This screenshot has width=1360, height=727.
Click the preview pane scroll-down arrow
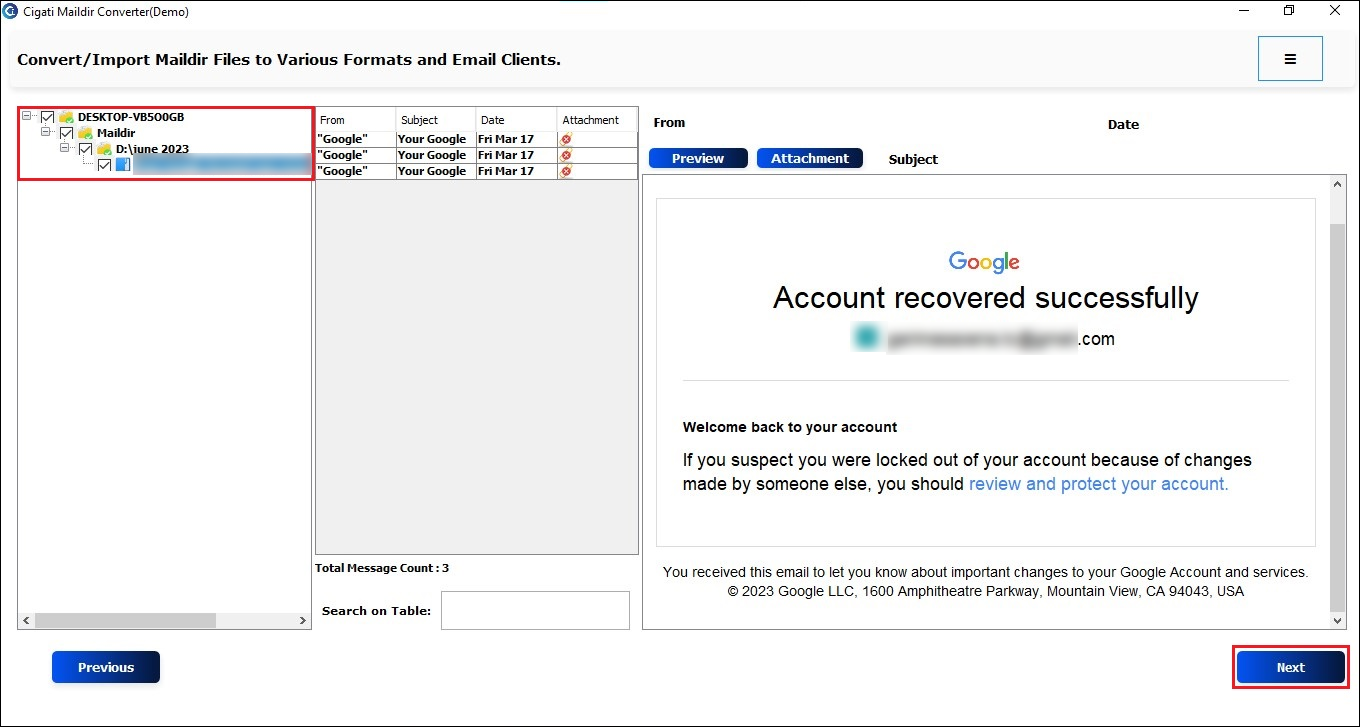click(1338, 621)
